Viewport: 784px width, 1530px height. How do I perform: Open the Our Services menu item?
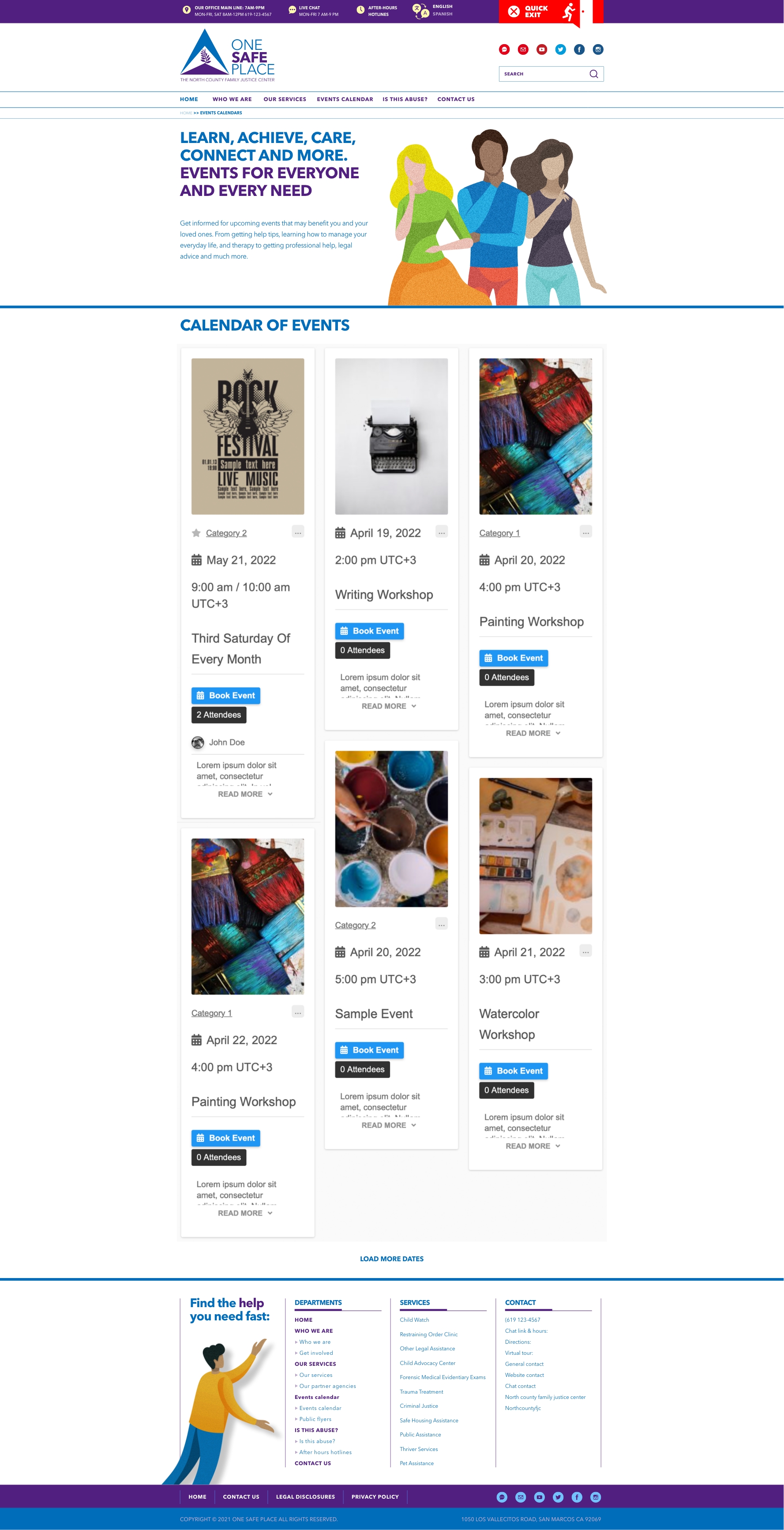(x=285, y=99)
